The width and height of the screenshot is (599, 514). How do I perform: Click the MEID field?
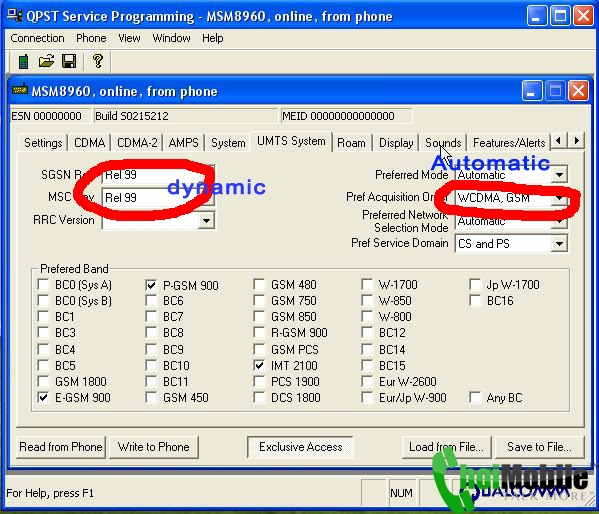(346, 116)
